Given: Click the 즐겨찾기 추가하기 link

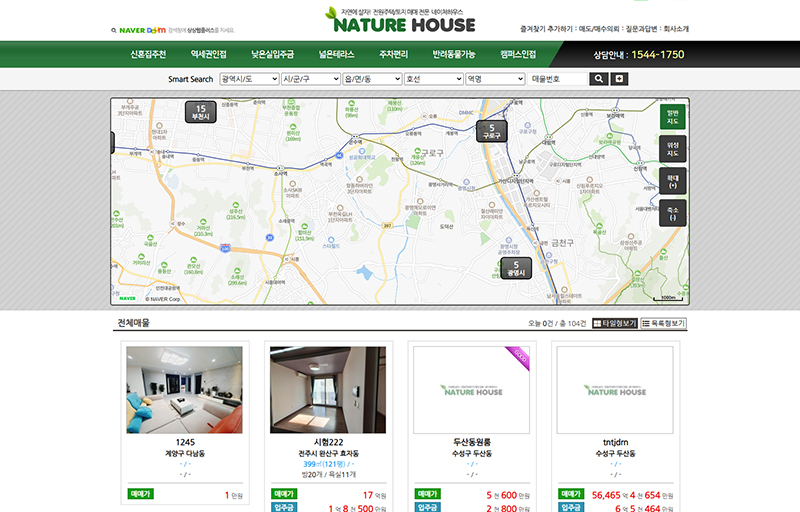Looking at the screenshot, I should click(546, 29).
